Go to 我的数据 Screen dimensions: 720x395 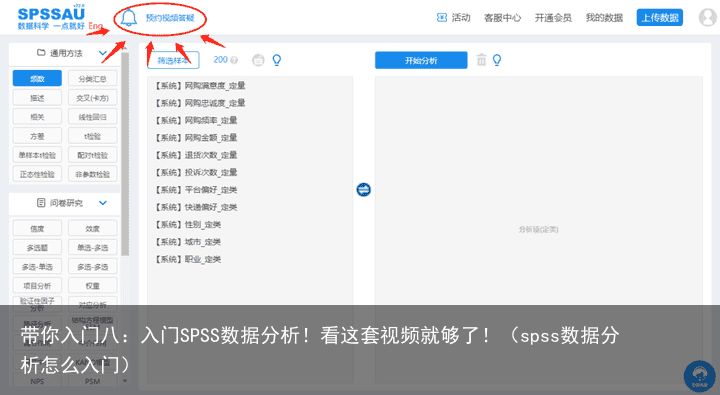click(604, 18)
